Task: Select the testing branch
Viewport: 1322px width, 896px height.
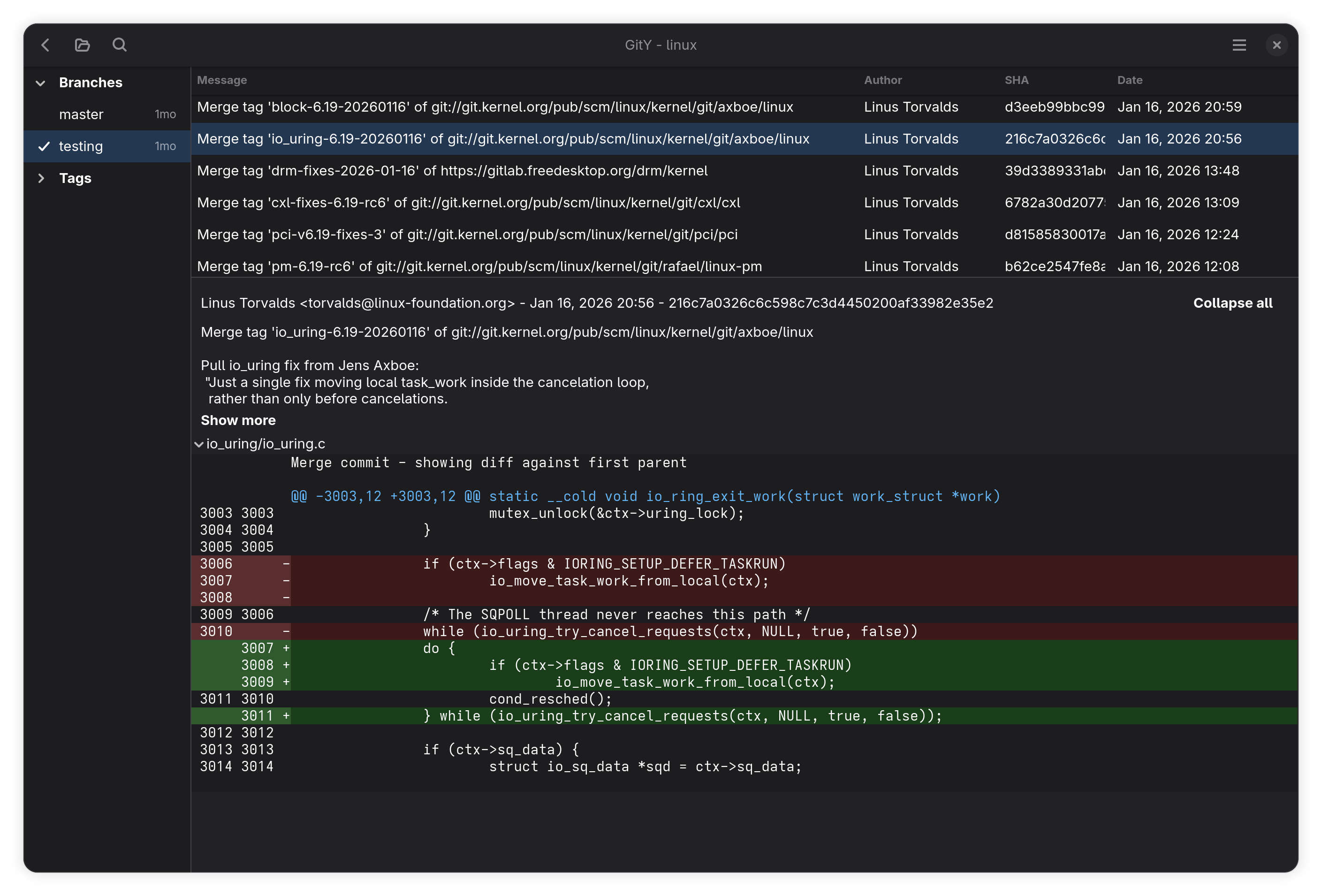Action: (81, 146)
